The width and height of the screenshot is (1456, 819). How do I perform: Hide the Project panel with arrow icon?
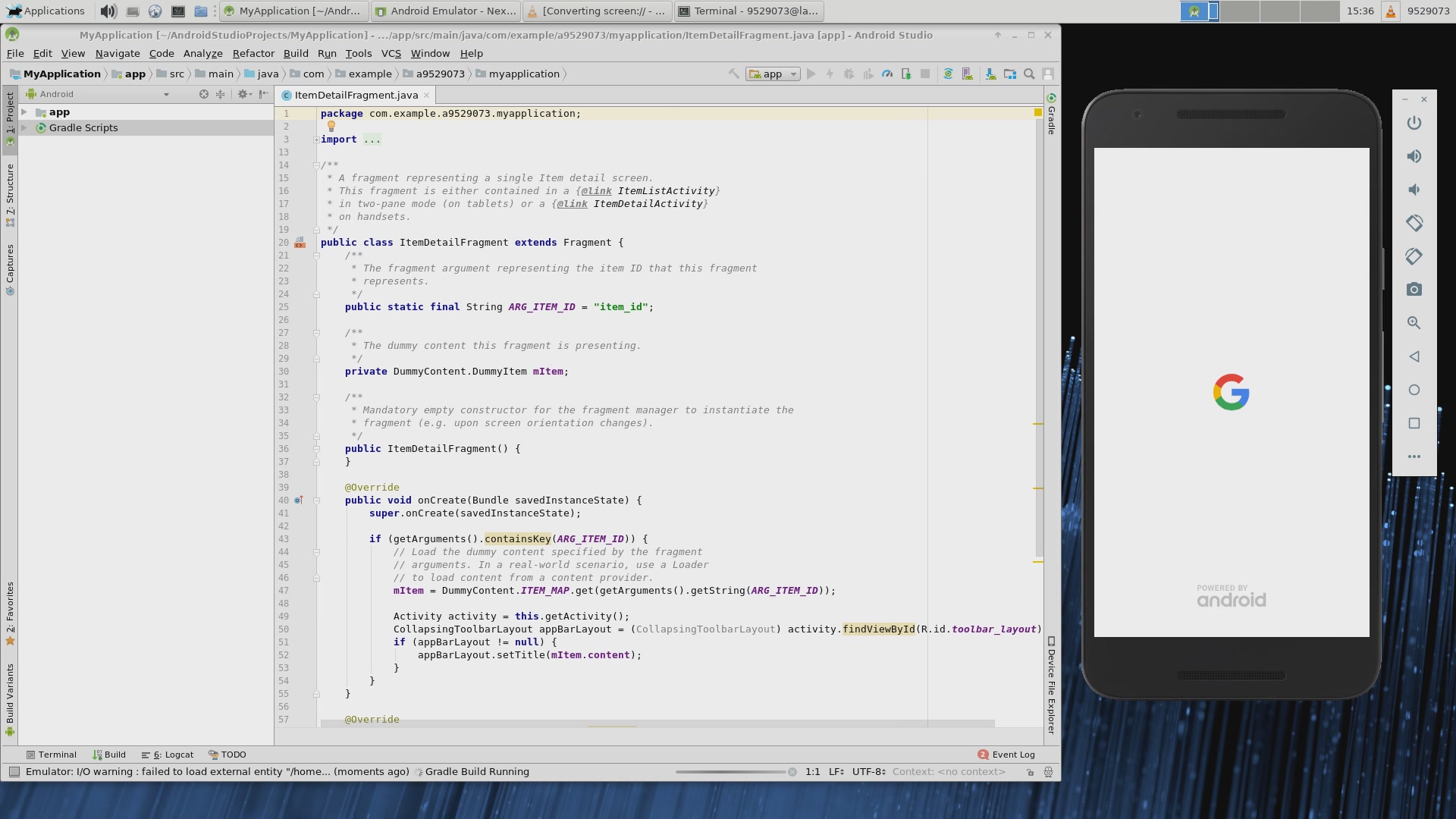262,95
